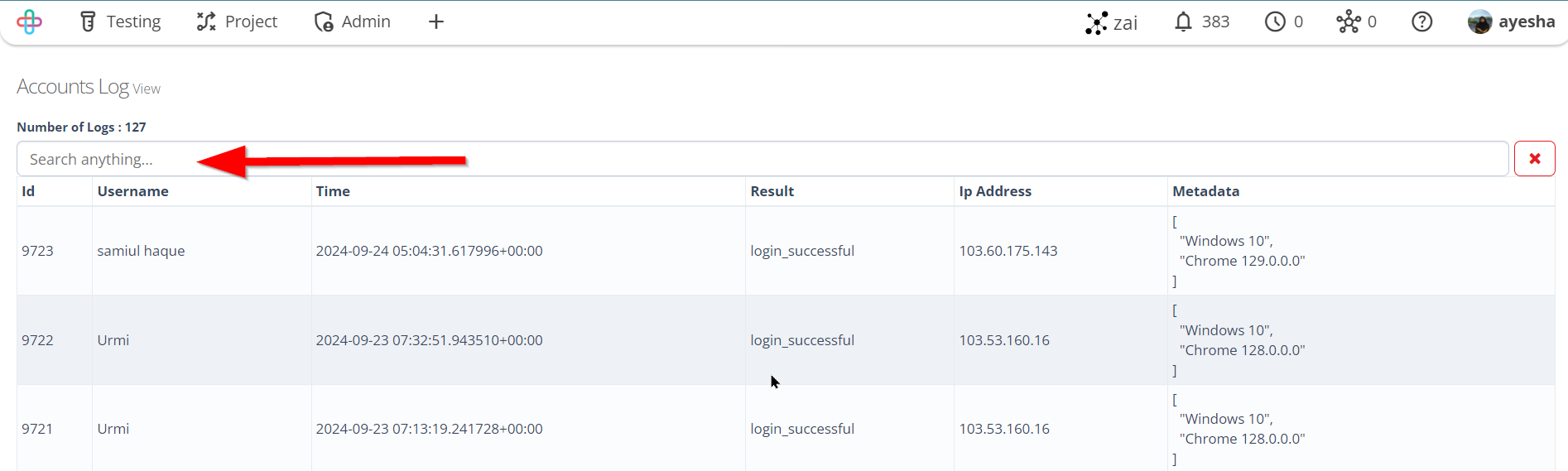
Task: Click the Result column header
Action: [x=772, y=191]
